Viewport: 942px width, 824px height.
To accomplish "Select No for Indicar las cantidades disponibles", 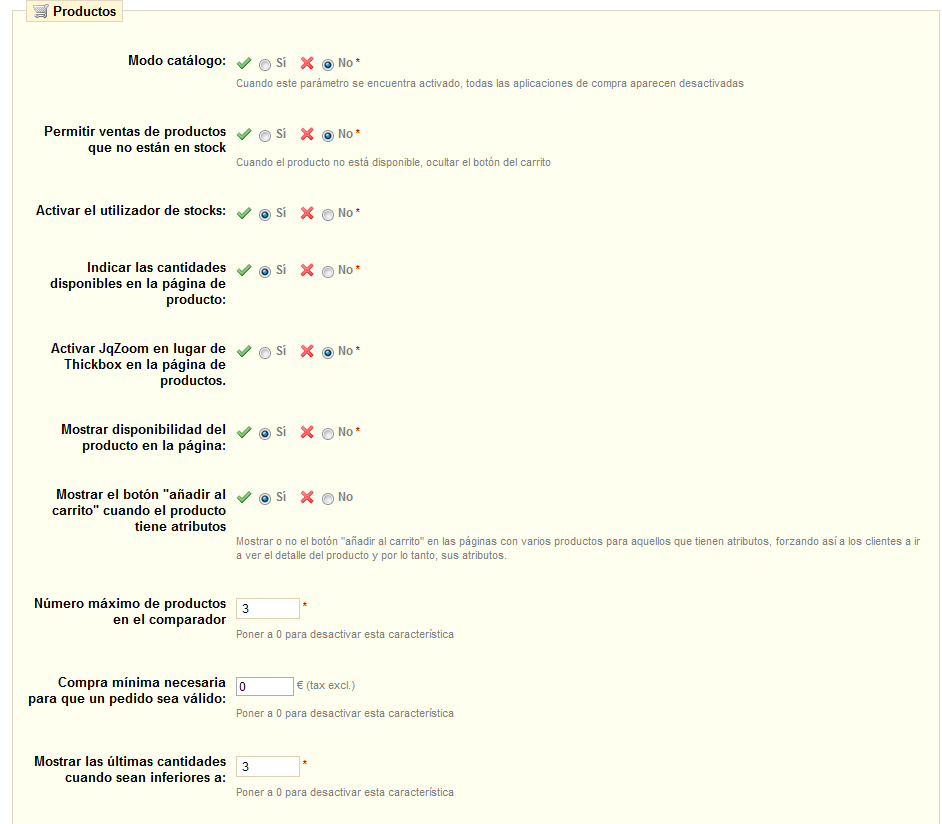I will click(x=327, y=271).
